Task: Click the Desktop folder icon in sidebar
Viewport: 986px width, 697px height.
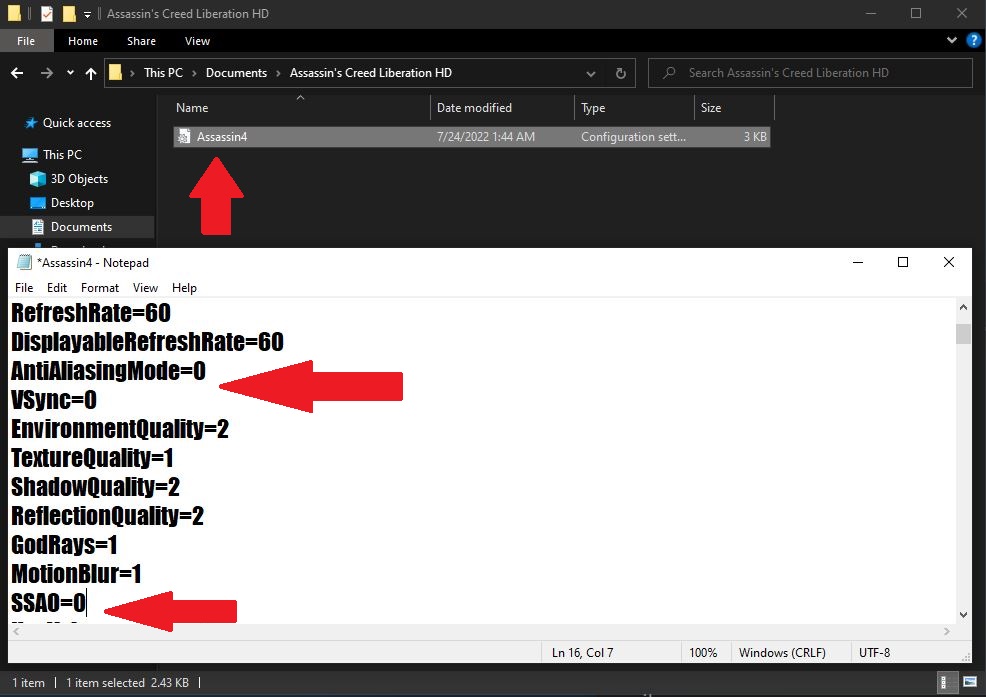Action: (38, 203)
